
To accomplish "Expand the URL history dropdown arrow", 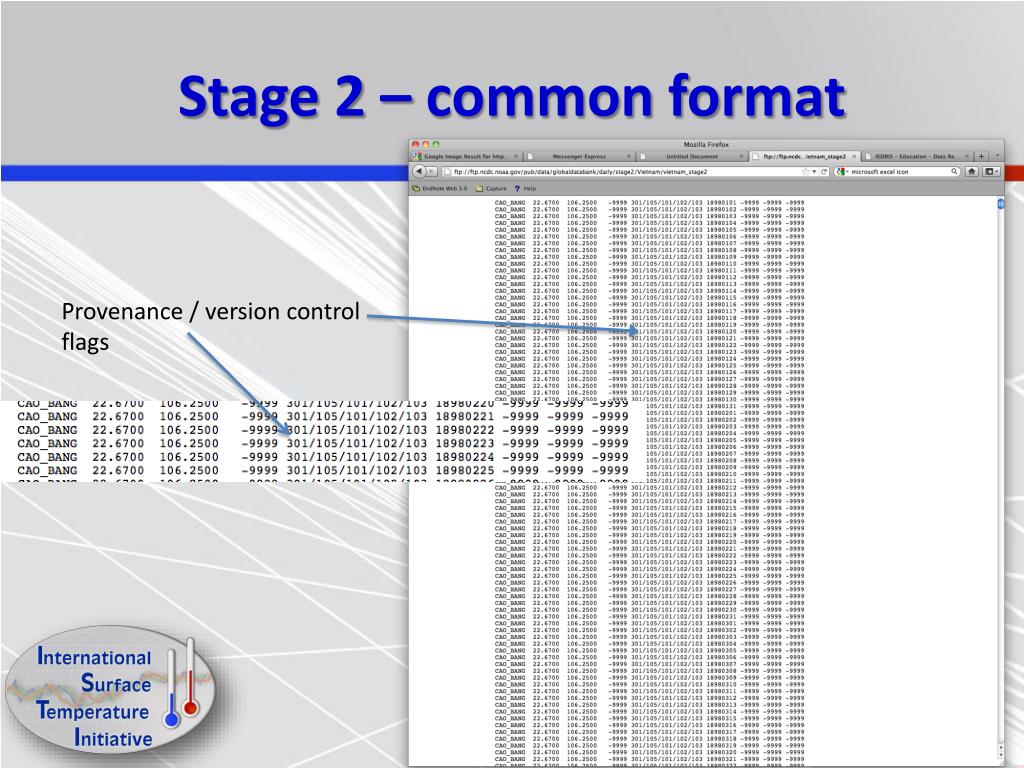I will [814, 172].
